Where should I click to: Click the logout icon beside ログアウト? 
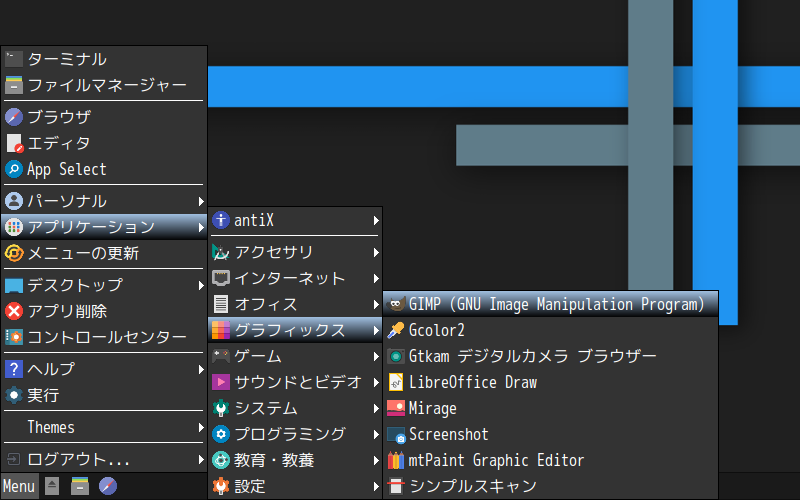[x=14, y=459]
